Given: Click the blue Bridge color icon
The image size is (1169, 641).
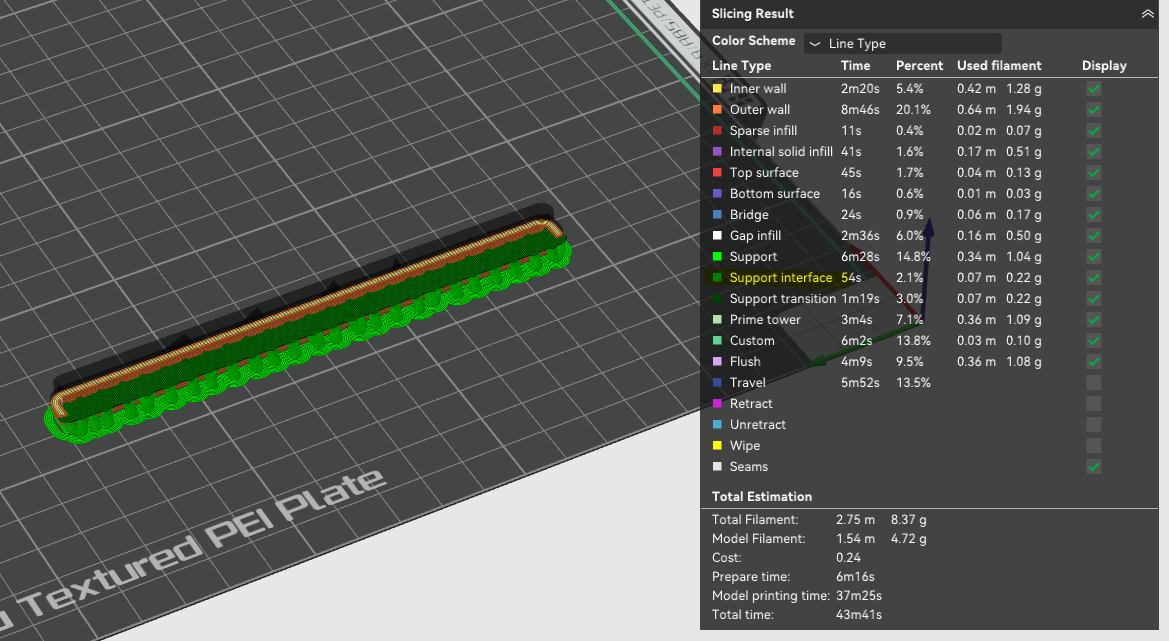Looking at the screenshot, I should 717,215.
